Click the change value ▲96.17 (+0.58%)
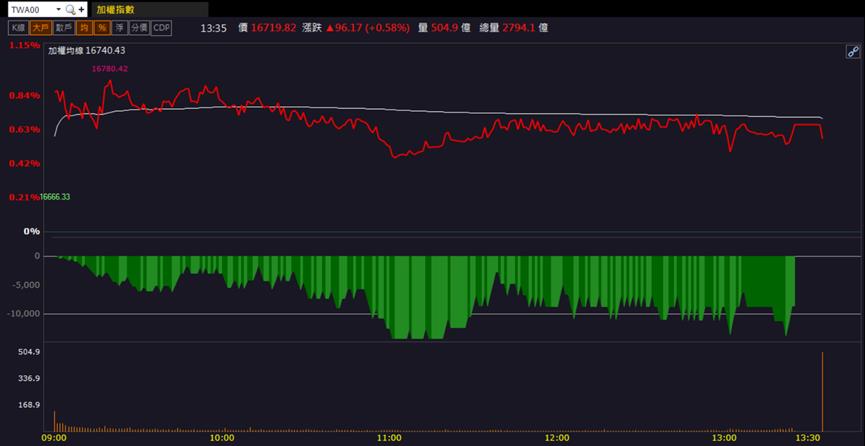Image resolution: width=865 pixels, height=446 pixels. 368,28
